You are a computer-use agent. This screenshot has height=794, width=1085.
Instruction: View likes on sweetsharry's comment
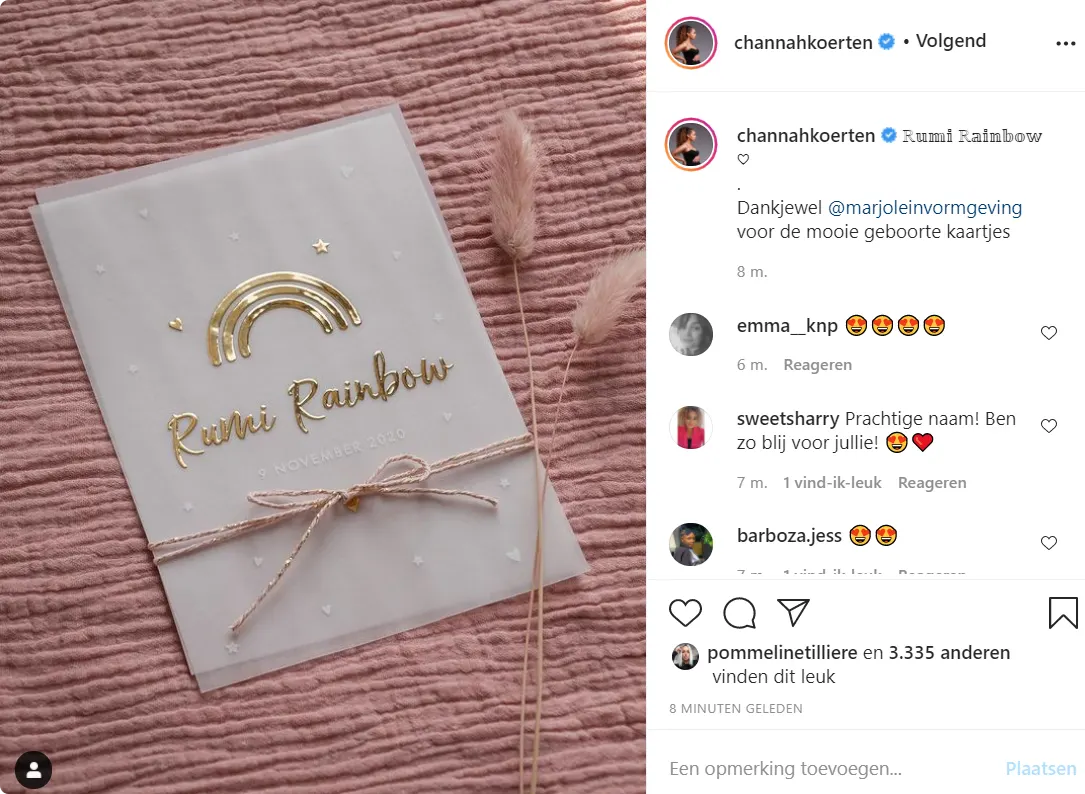(832, 482)
